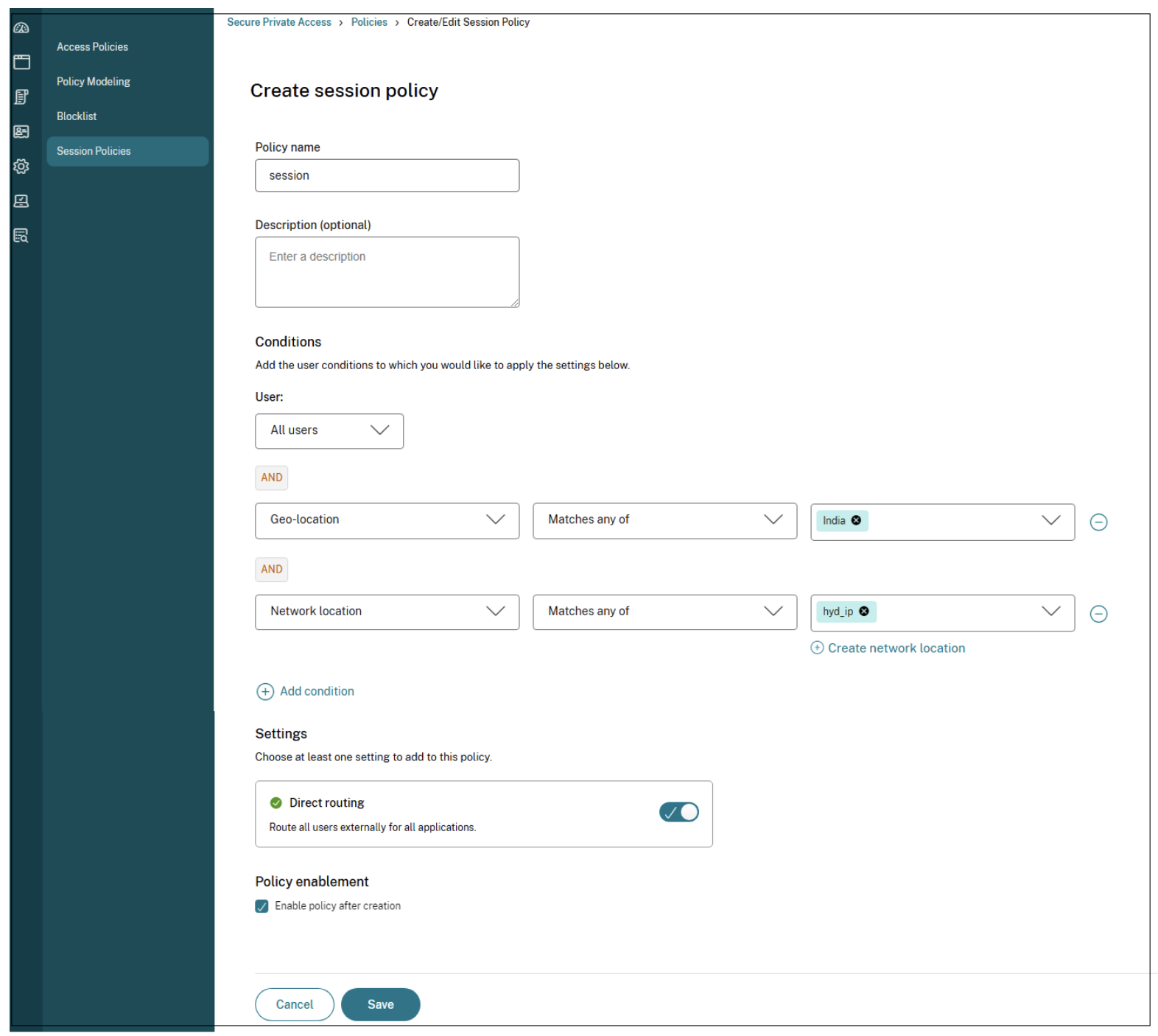
Task: Open the Blocklist menu item
Action: 77,116
